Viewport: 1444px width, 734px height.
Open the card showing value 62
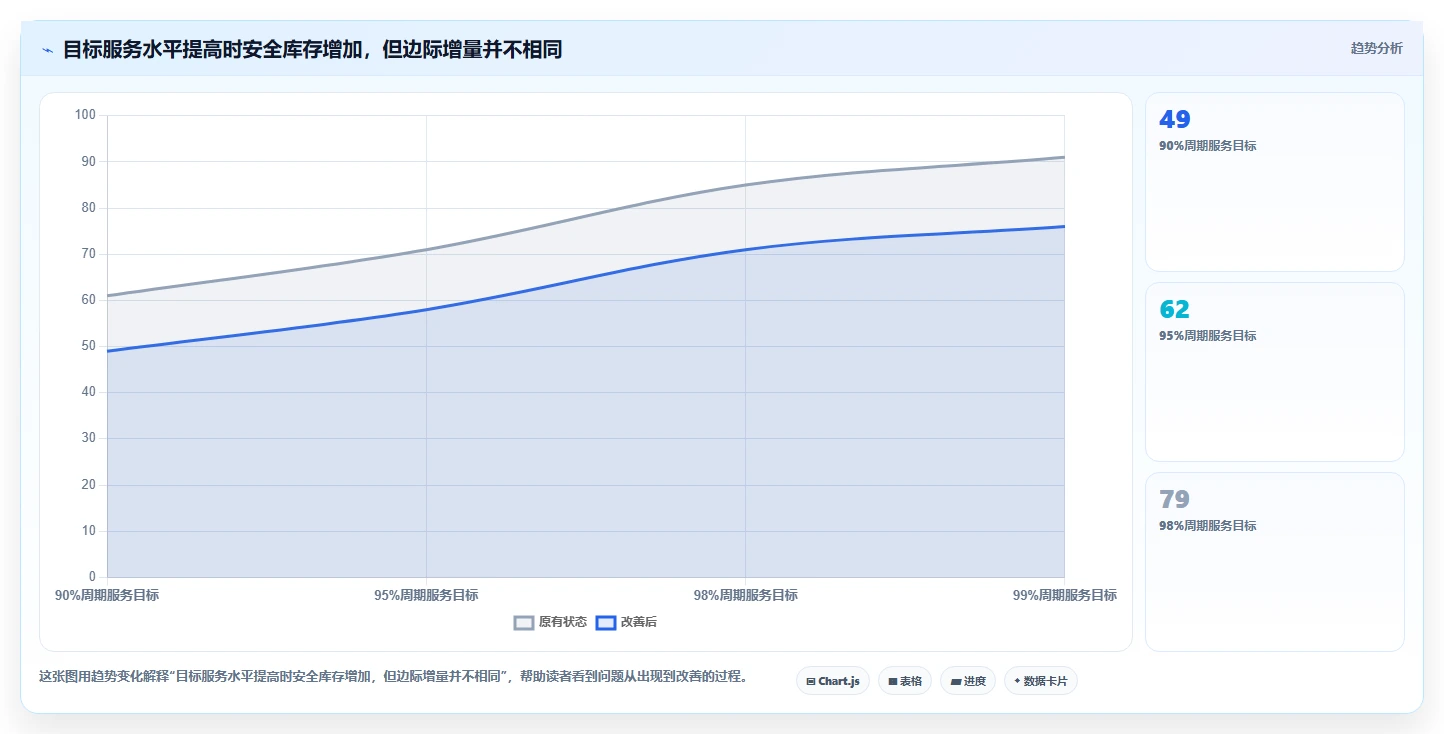(1275, 372)
